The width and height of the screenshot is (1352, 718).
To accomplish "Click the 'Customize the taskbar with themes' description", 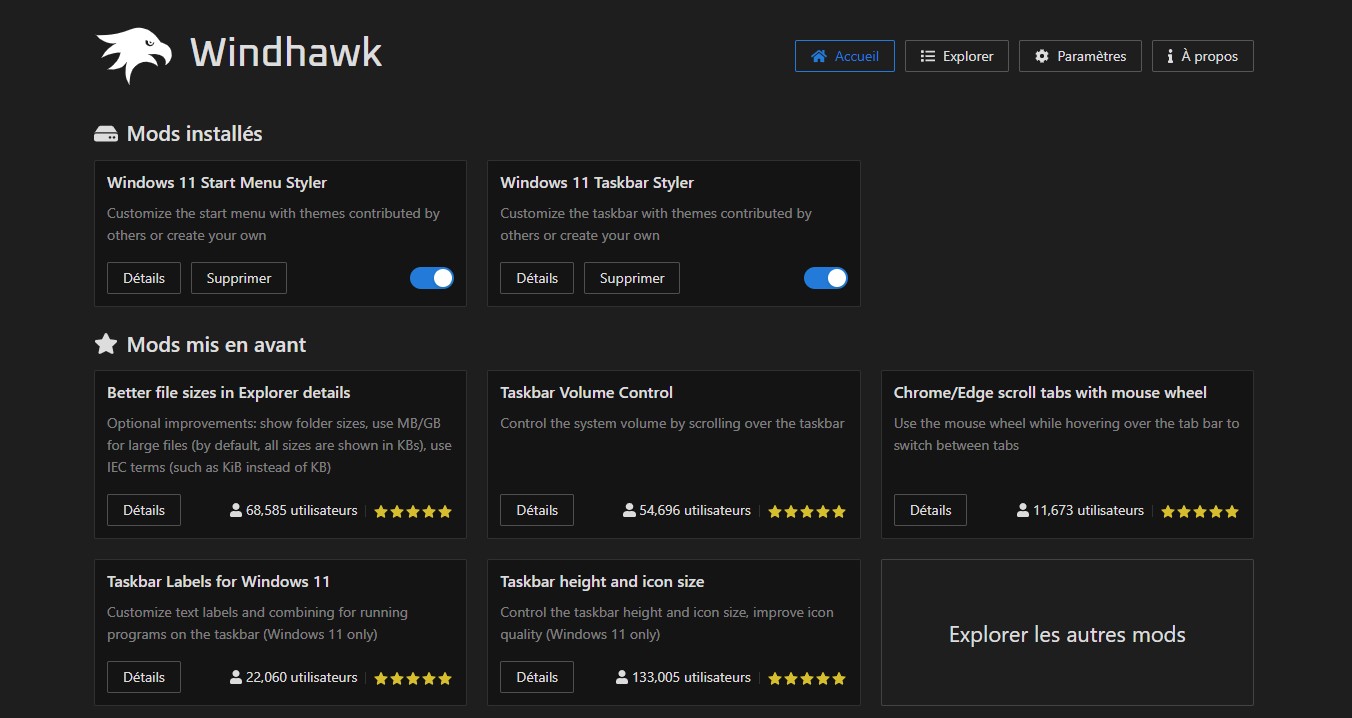I will tap(656, 224).
